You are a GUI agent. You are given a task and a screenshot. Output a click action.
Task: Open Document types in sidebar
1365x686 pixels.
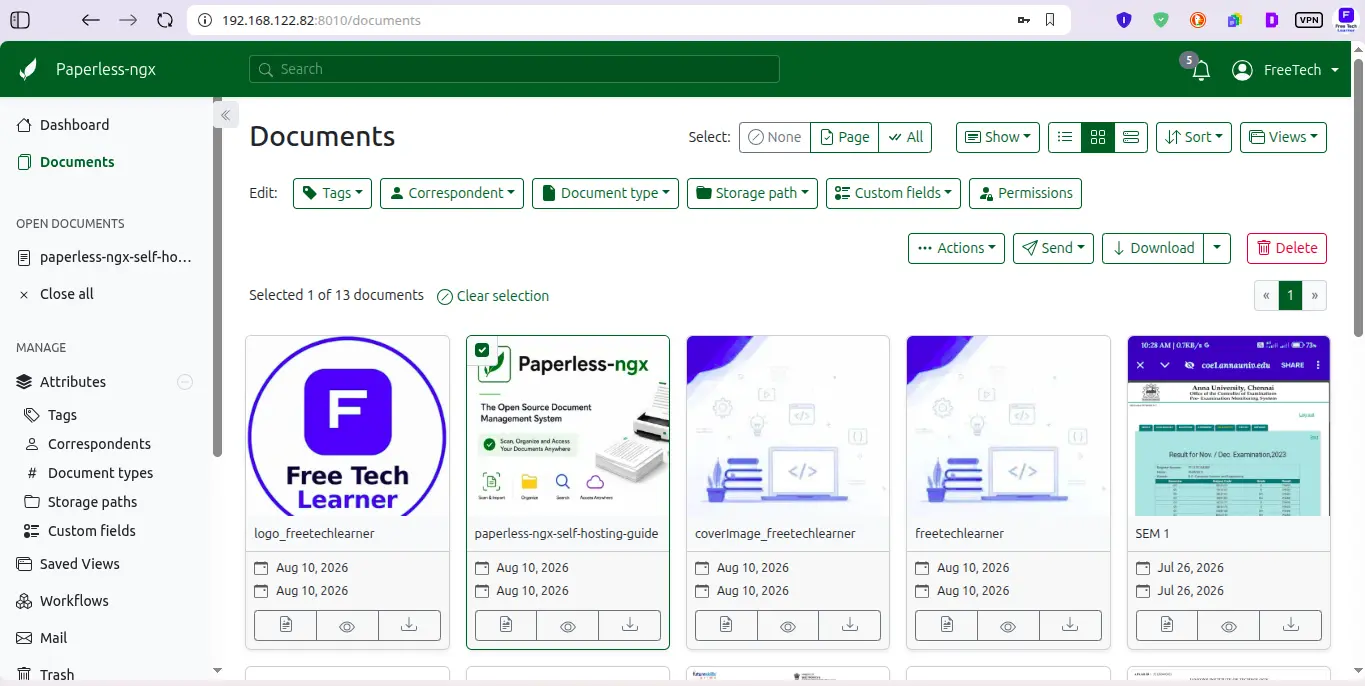click(100, 473)
